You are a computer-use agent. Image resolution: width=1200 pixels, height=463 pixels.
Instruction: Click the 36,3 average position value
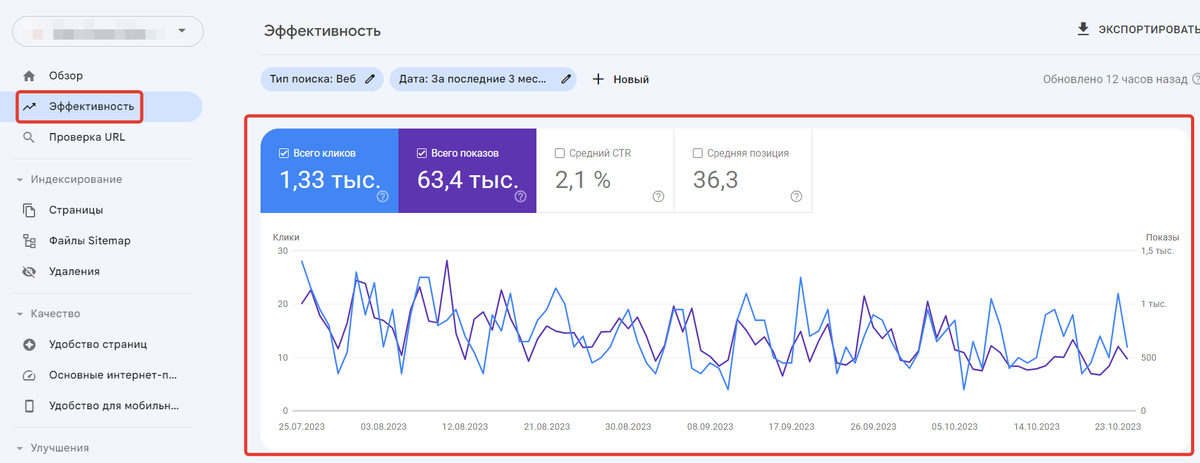(716, 180)
